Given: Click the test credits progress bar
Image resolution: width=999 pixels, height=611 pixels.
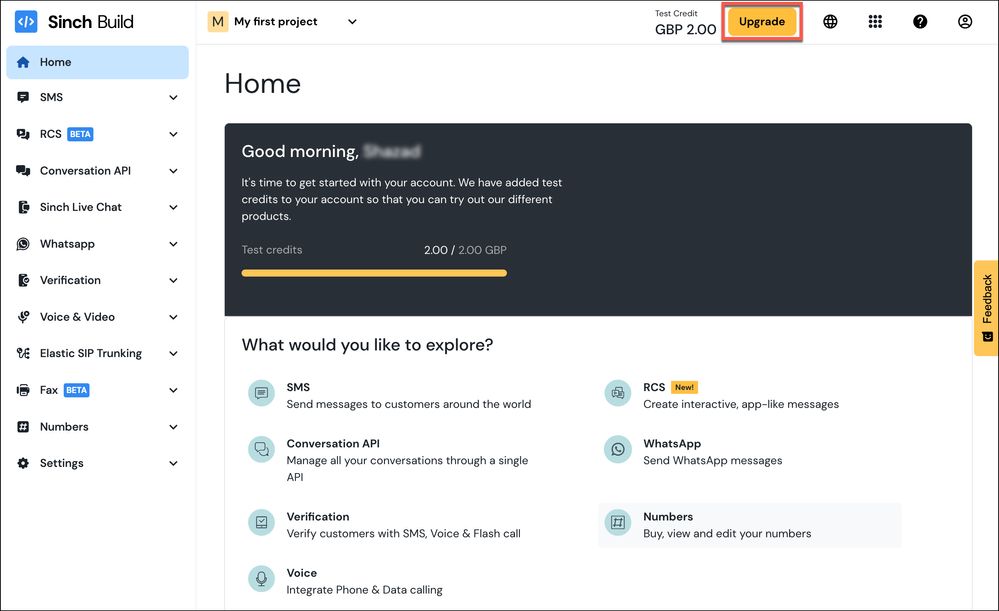Looking at the screenshot, I should (374, 273).
